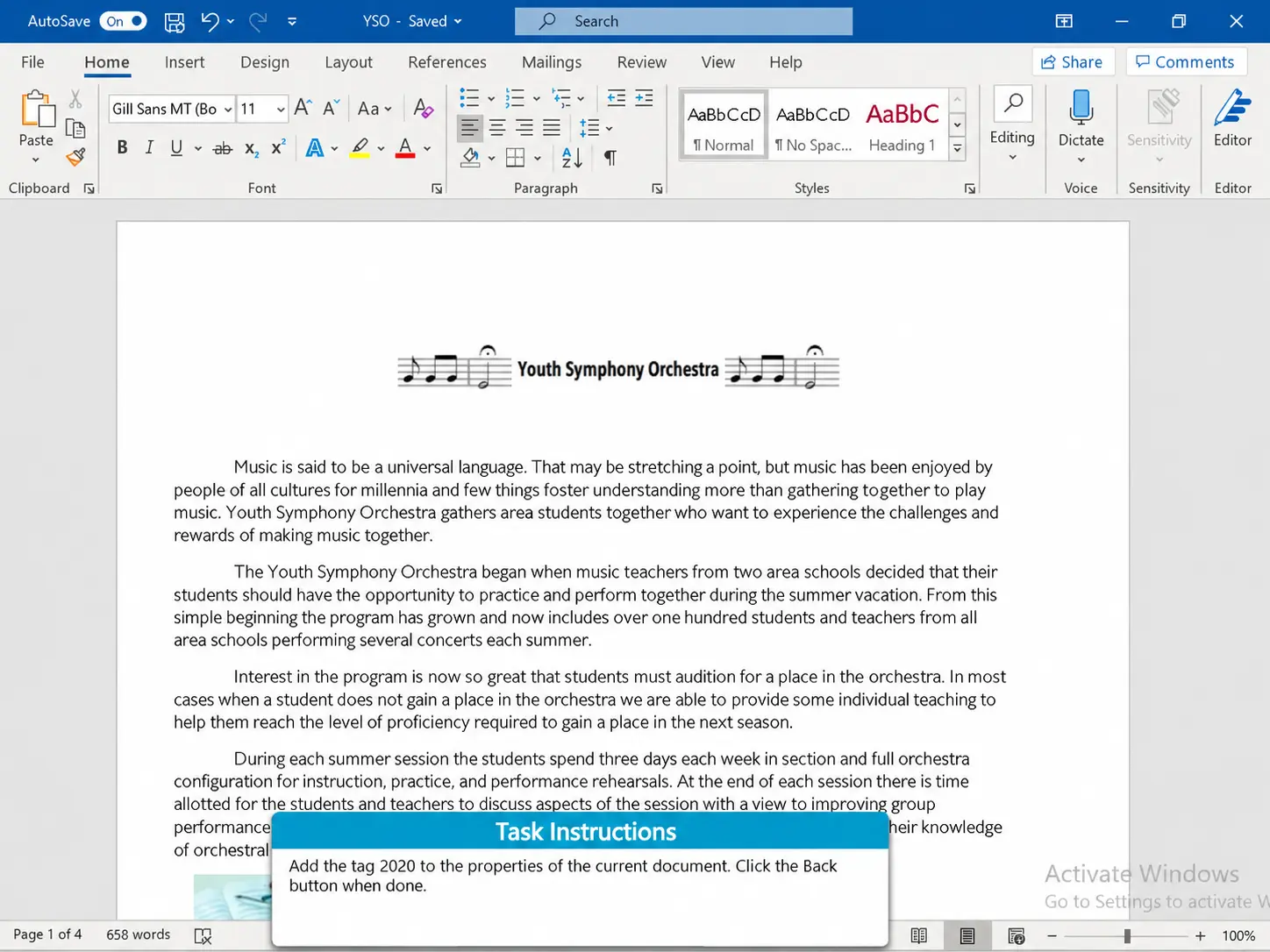Switch to Read Mode view icon
The width and height of the screenshot is (1270, 952).
(x=918, y=936)
